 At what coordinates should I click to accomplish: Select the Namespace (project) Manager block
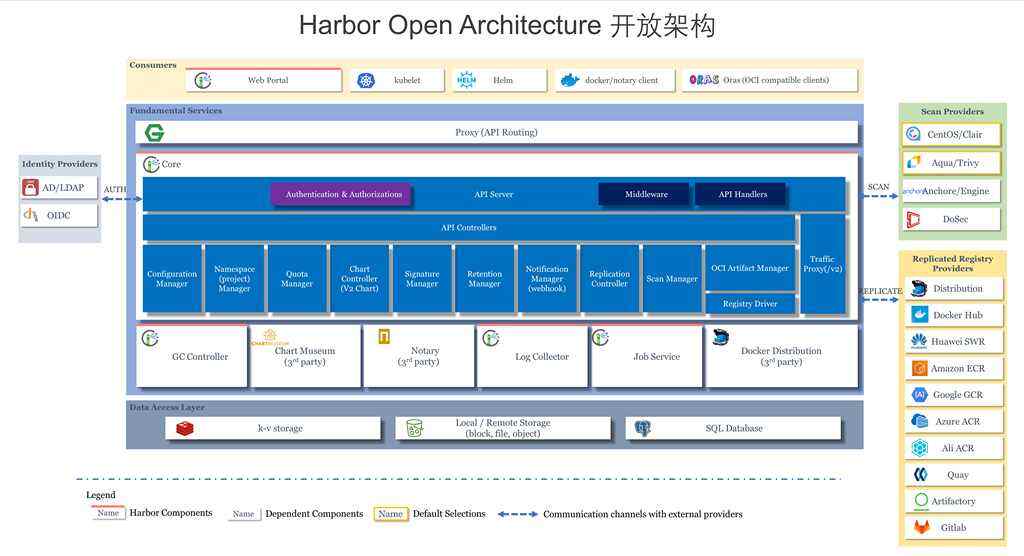[234, 279]
